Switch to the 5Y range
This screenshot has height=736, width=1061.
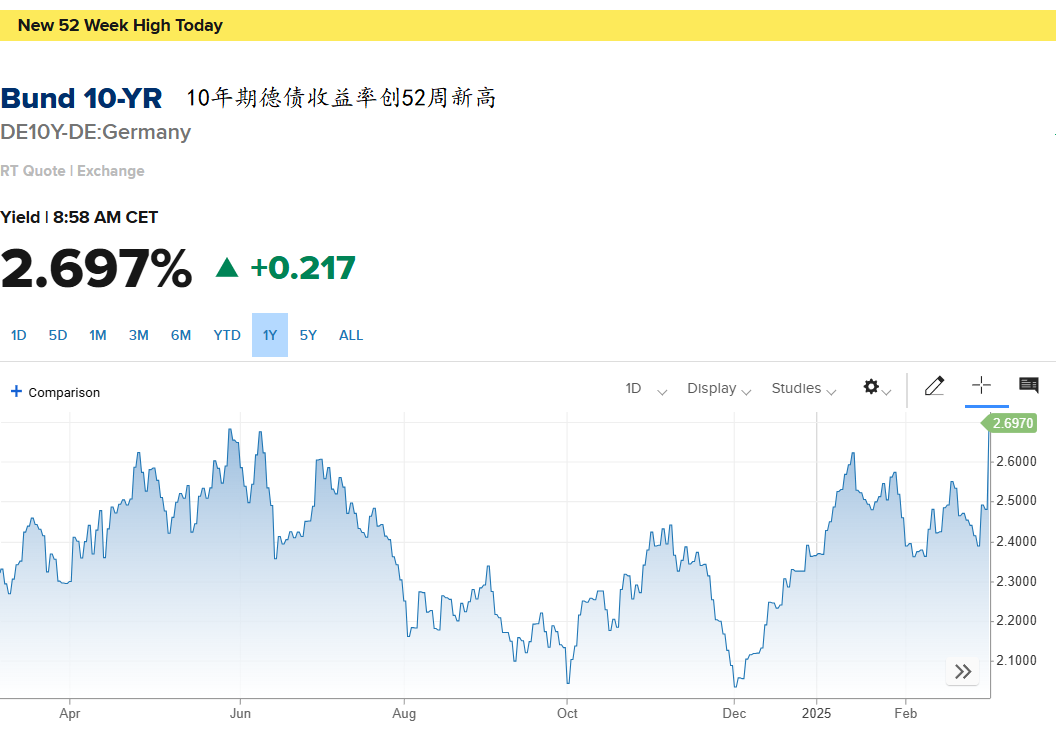308,335
